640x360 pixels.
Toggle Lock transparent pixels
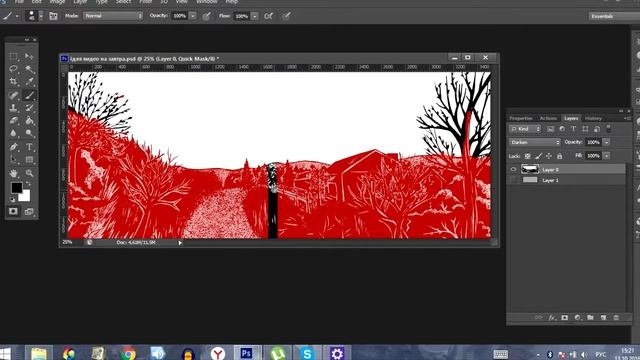[x=528, y=156]
